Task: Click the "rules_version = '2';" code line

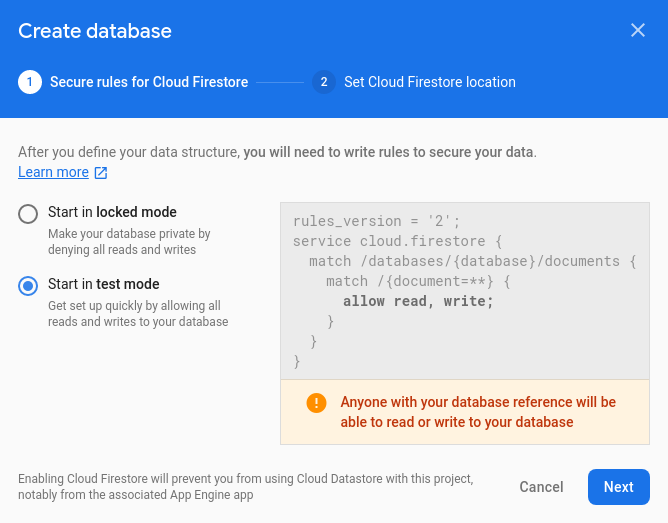Action: [x=376, y=221]
